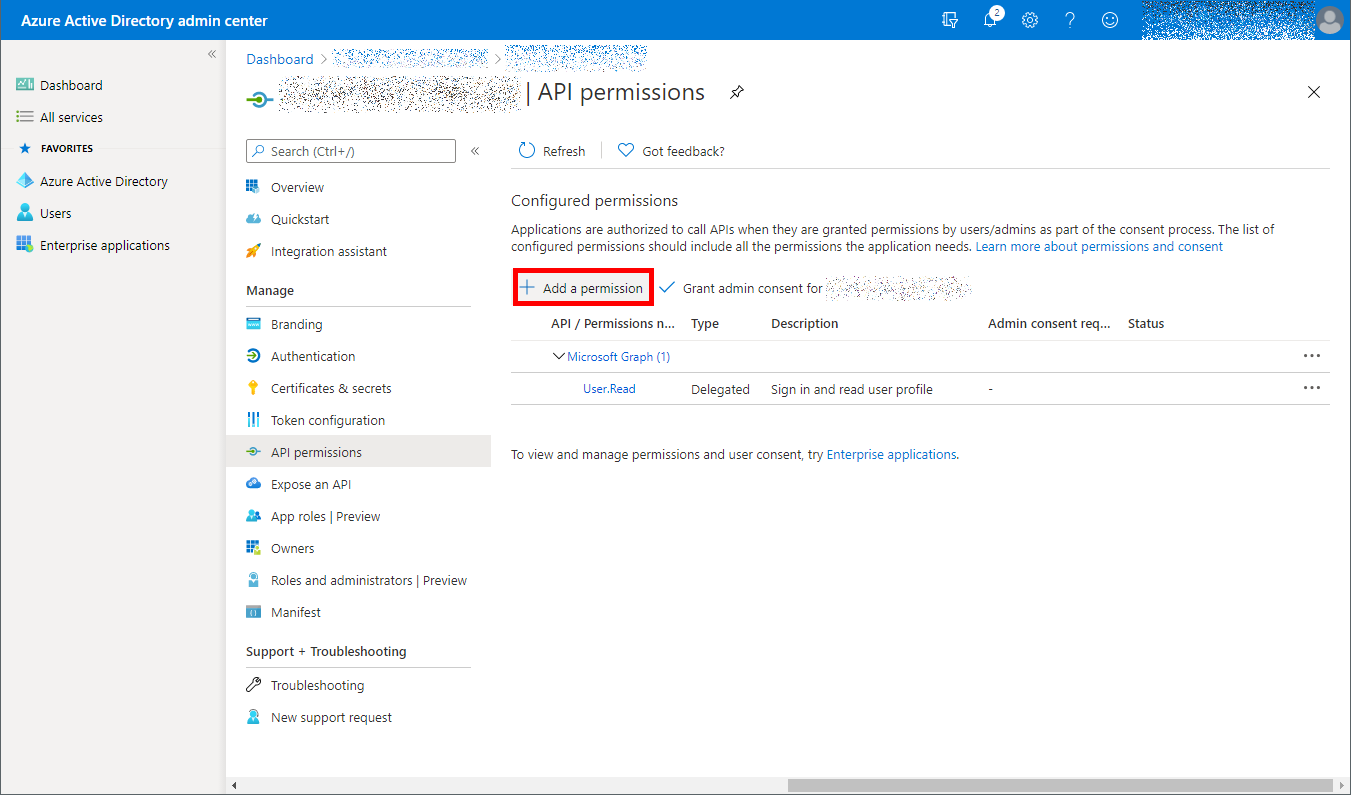
Task: Open Learn more about permissions and consent
Action: coord(1099,246)
